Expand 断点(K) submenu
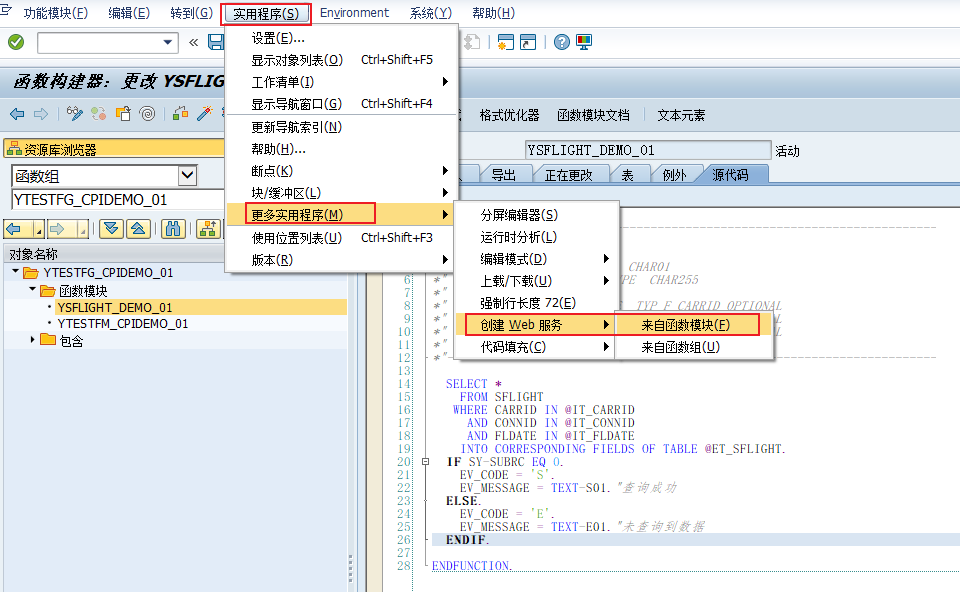 (x=342, y=171)
